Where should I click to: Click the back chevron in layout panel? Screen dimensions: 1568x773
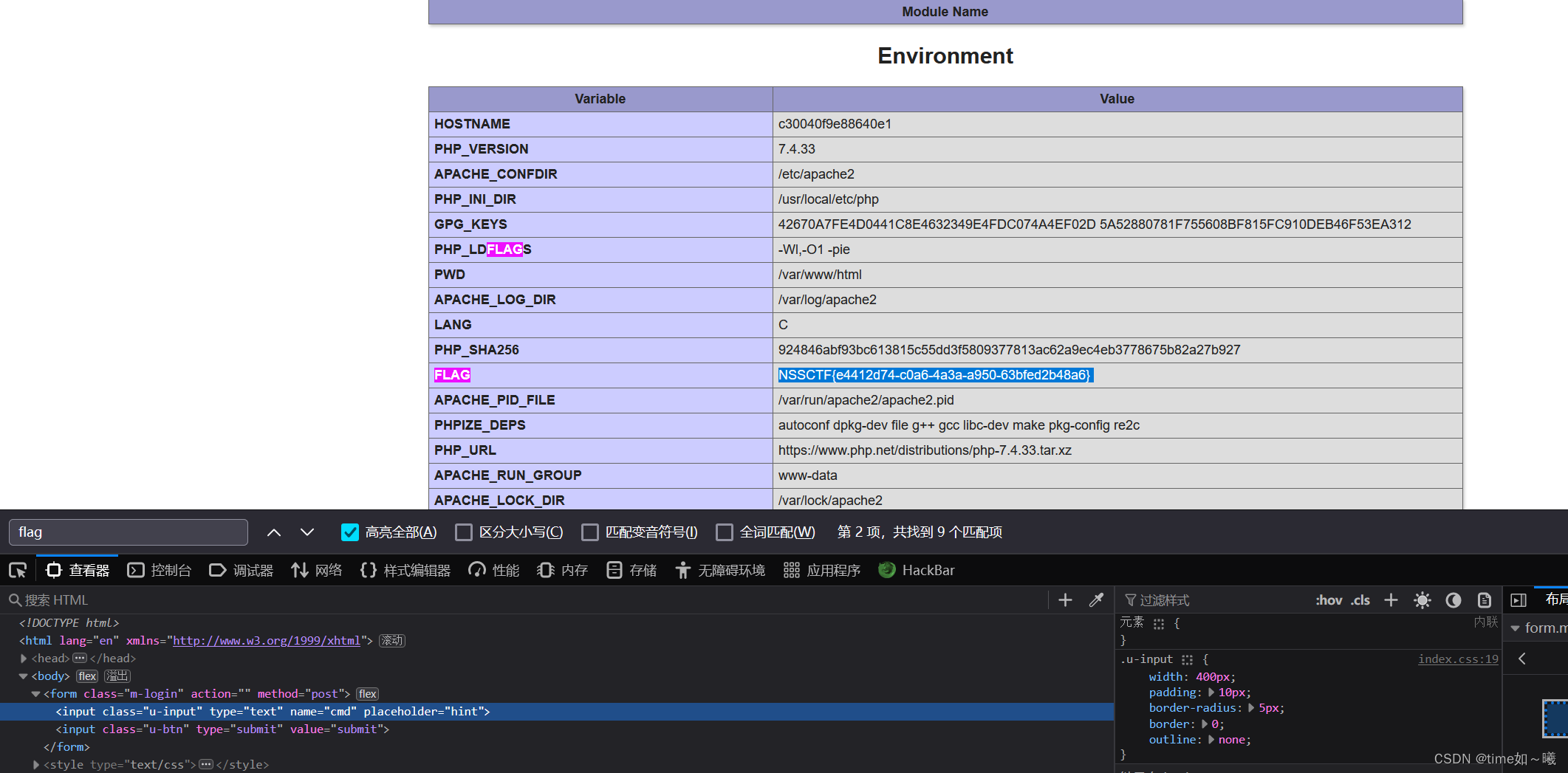click(x=1522, y=659)
